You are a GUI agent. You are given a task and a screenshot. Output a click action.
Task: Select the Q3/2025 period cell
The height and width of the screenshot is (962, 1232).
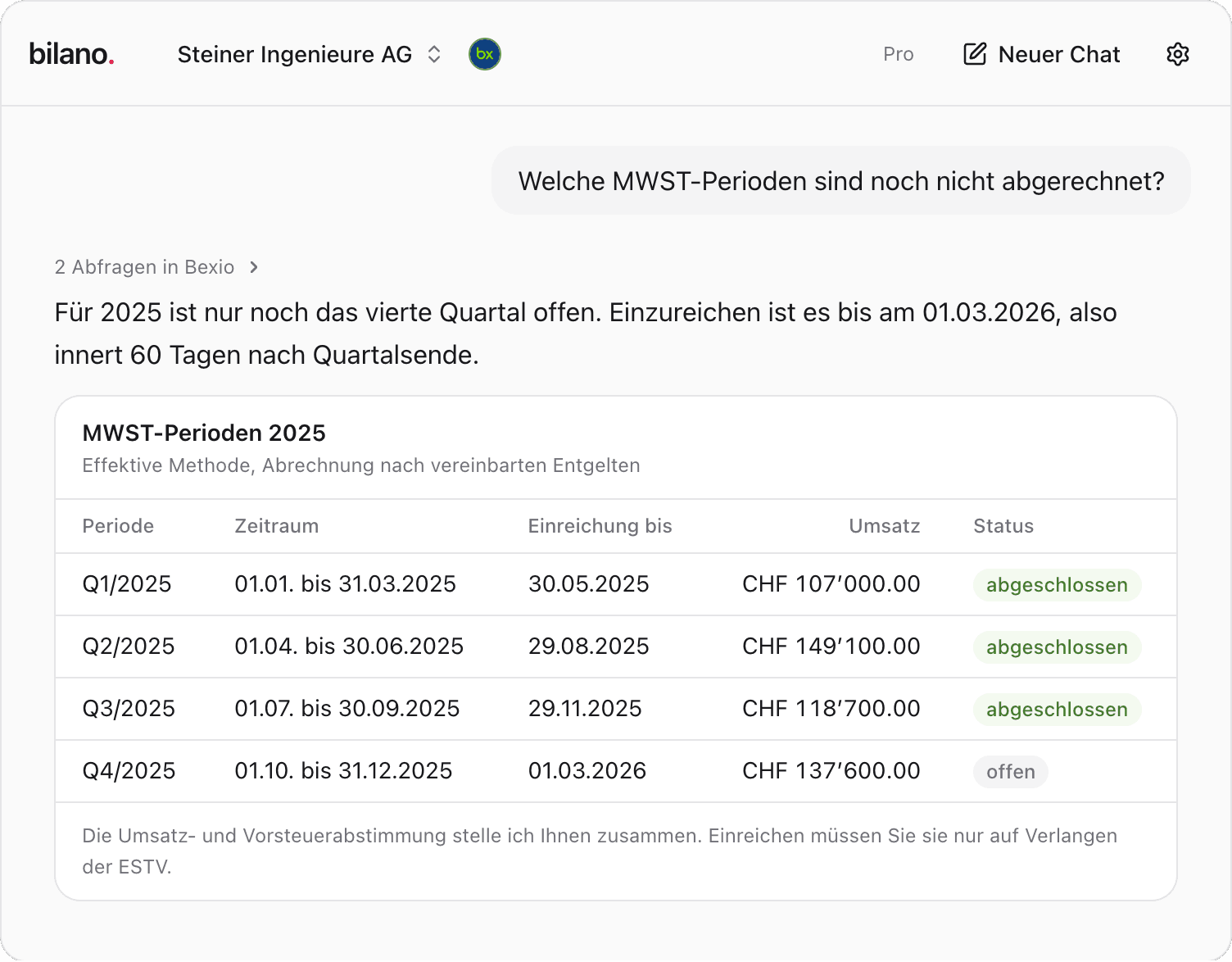[x=129, y=709]
